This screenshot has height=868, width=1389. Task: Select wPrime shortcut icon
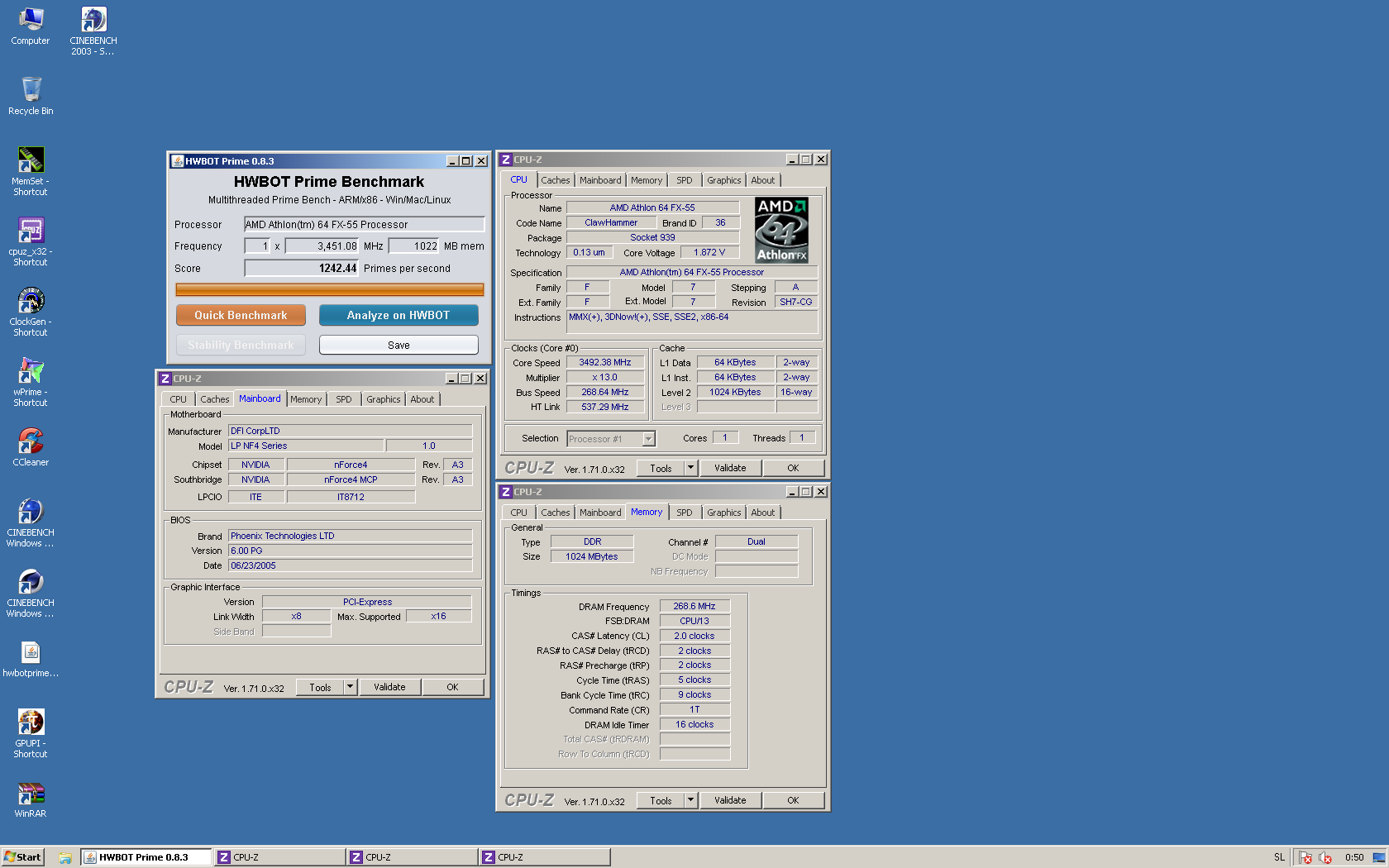[31, 383]
